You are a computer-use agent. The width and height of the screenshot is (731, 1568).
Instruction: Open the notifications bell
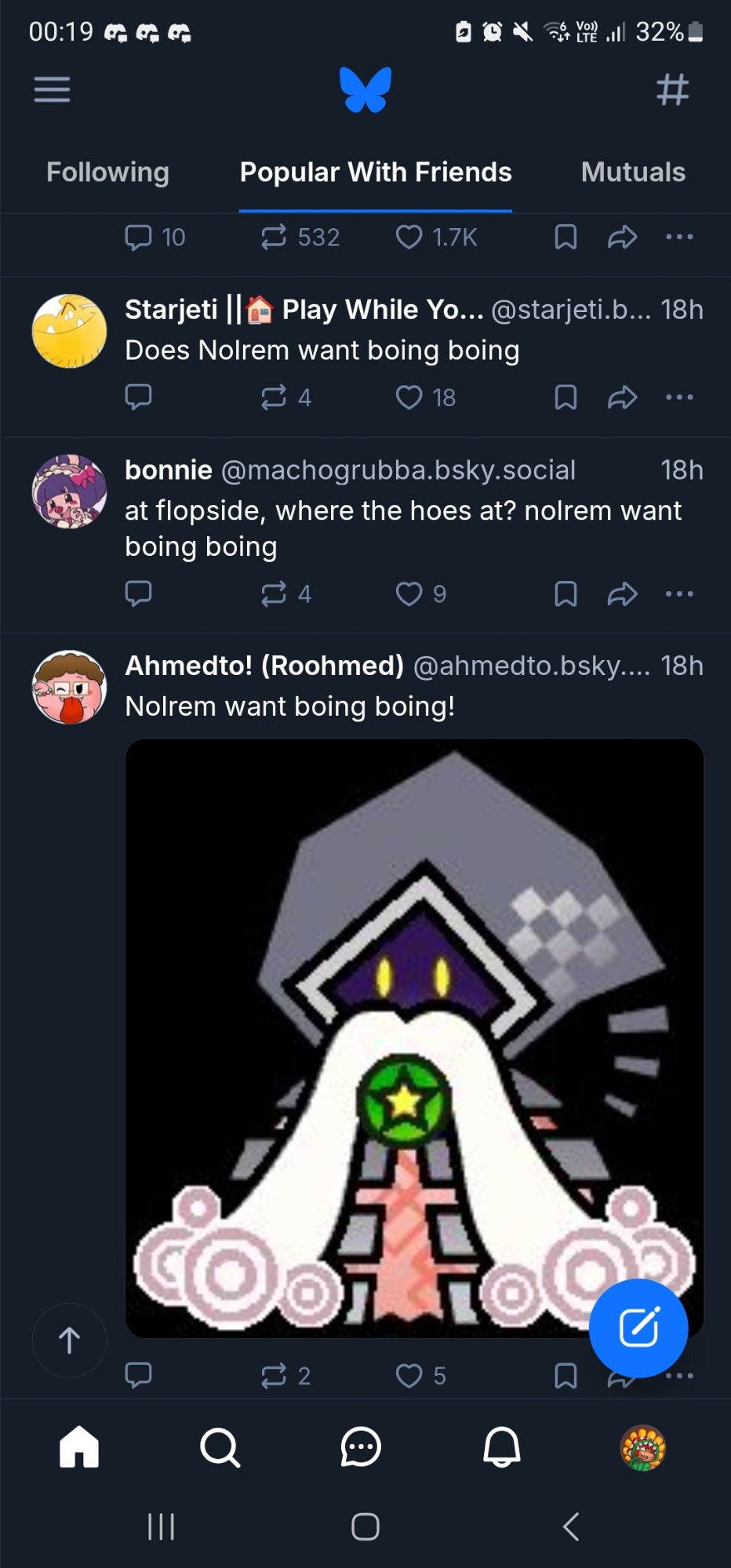pos(502,1447)
